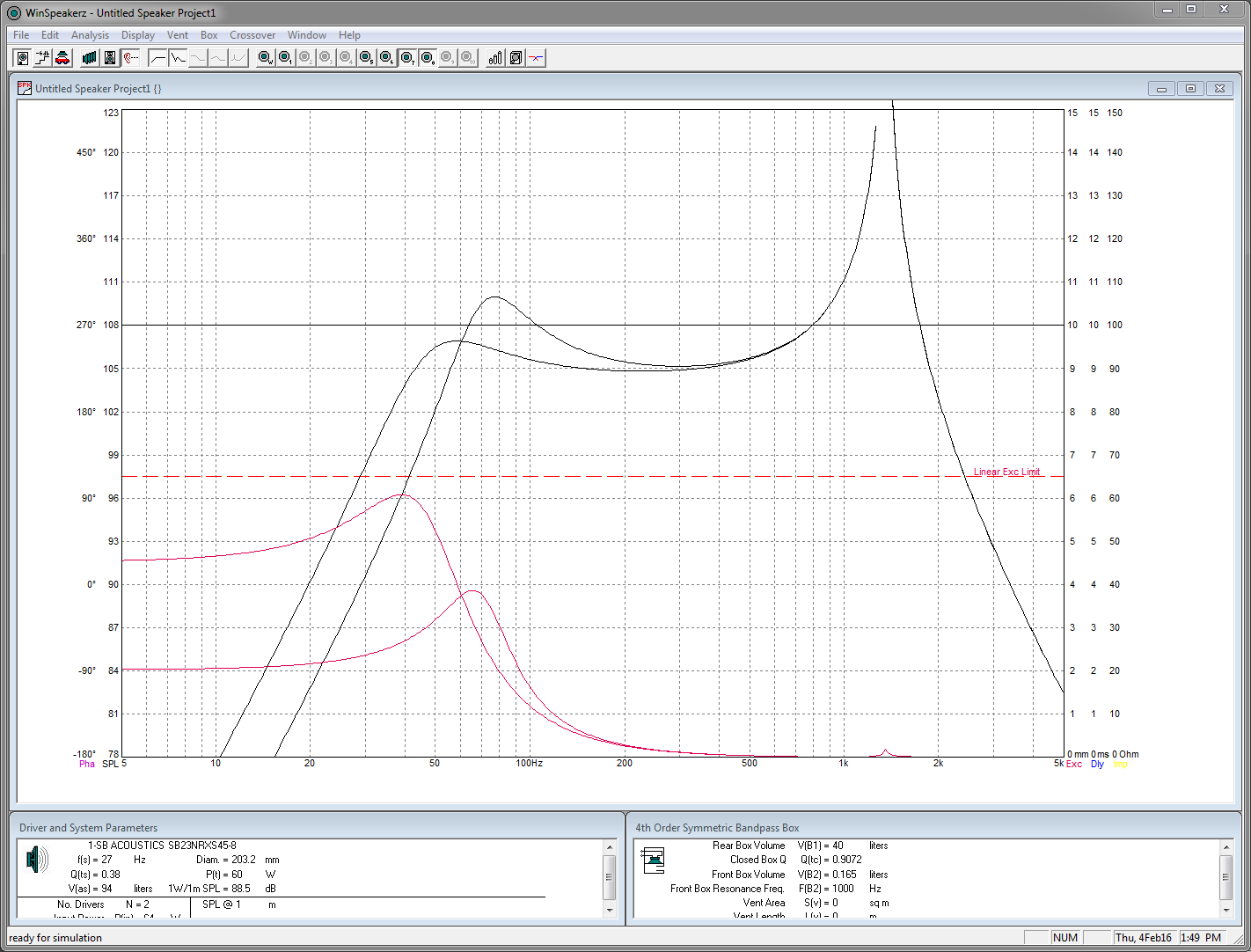Open the Vent menu
This screenshot has height=952, width=1251.
[178, 35]
